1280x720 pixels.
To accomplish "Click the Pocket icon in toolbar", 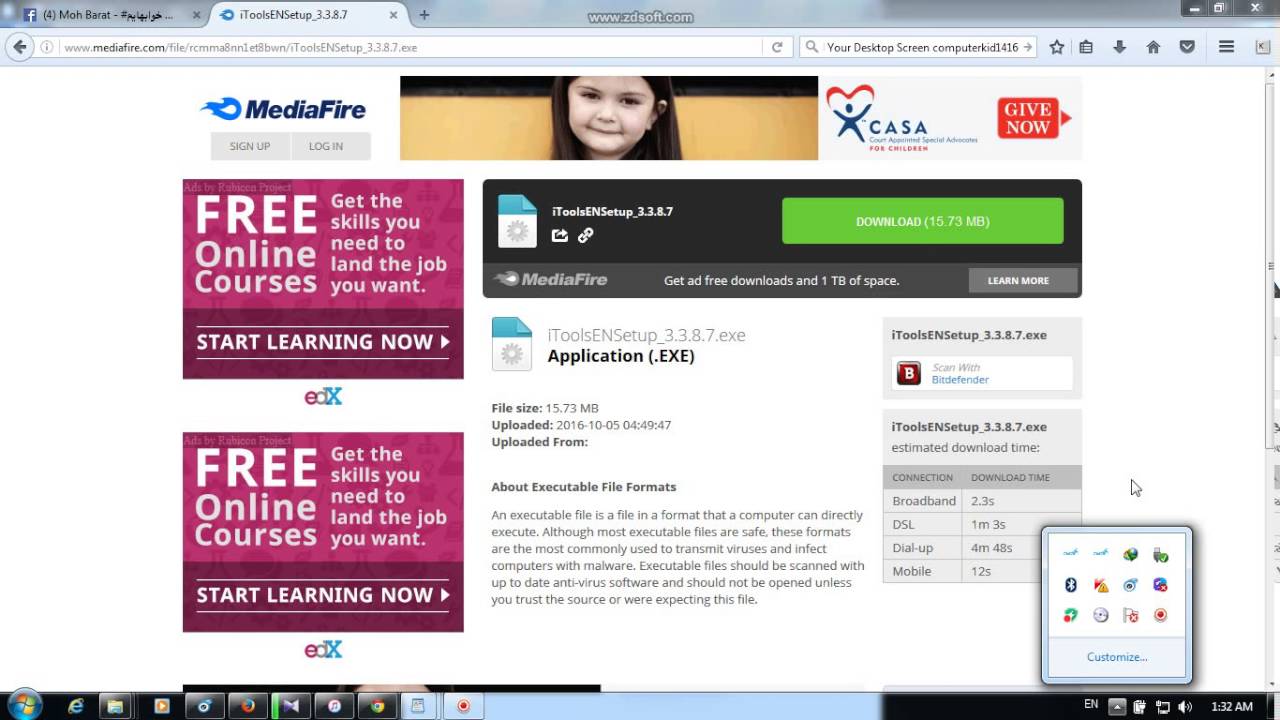I will 1187,47.
